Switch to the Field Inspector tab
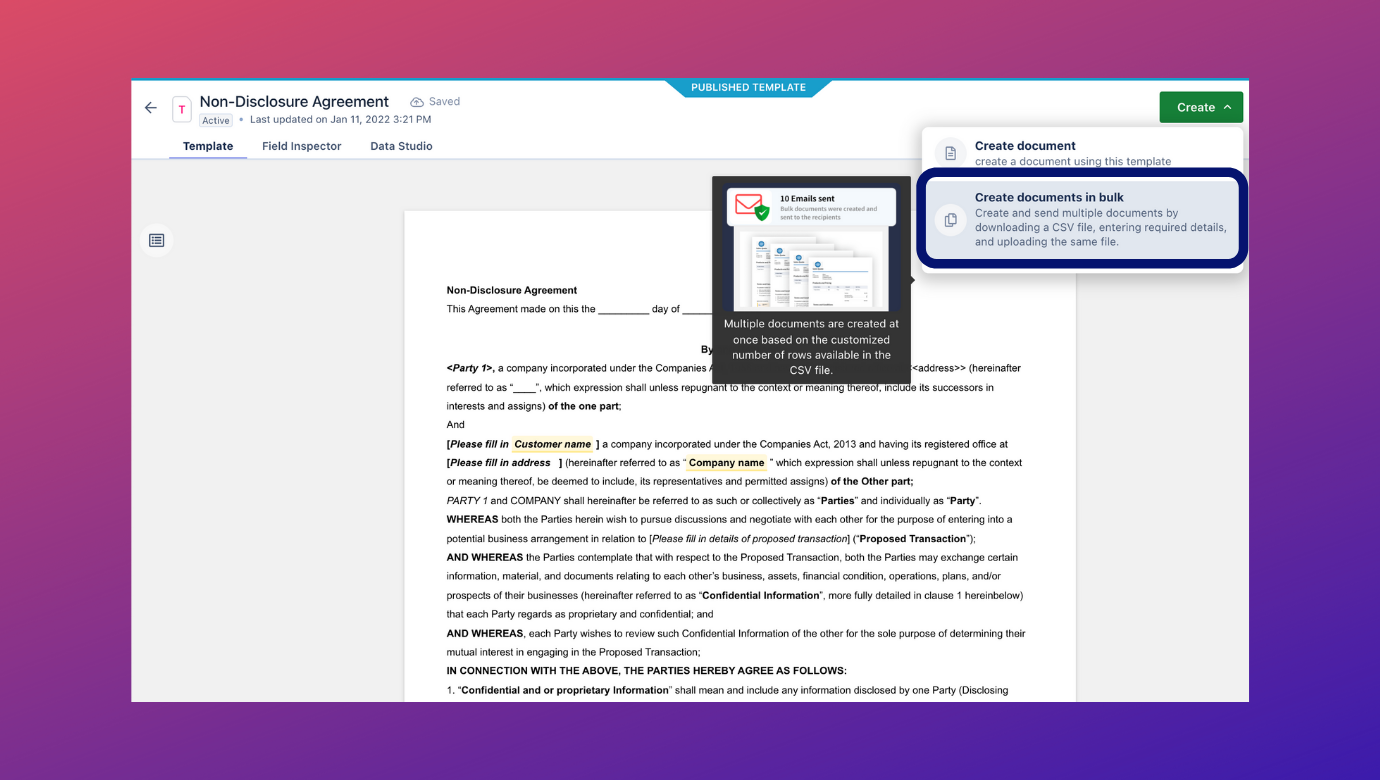The width and height of the screenshot is (1380, 780). point(301,146)
